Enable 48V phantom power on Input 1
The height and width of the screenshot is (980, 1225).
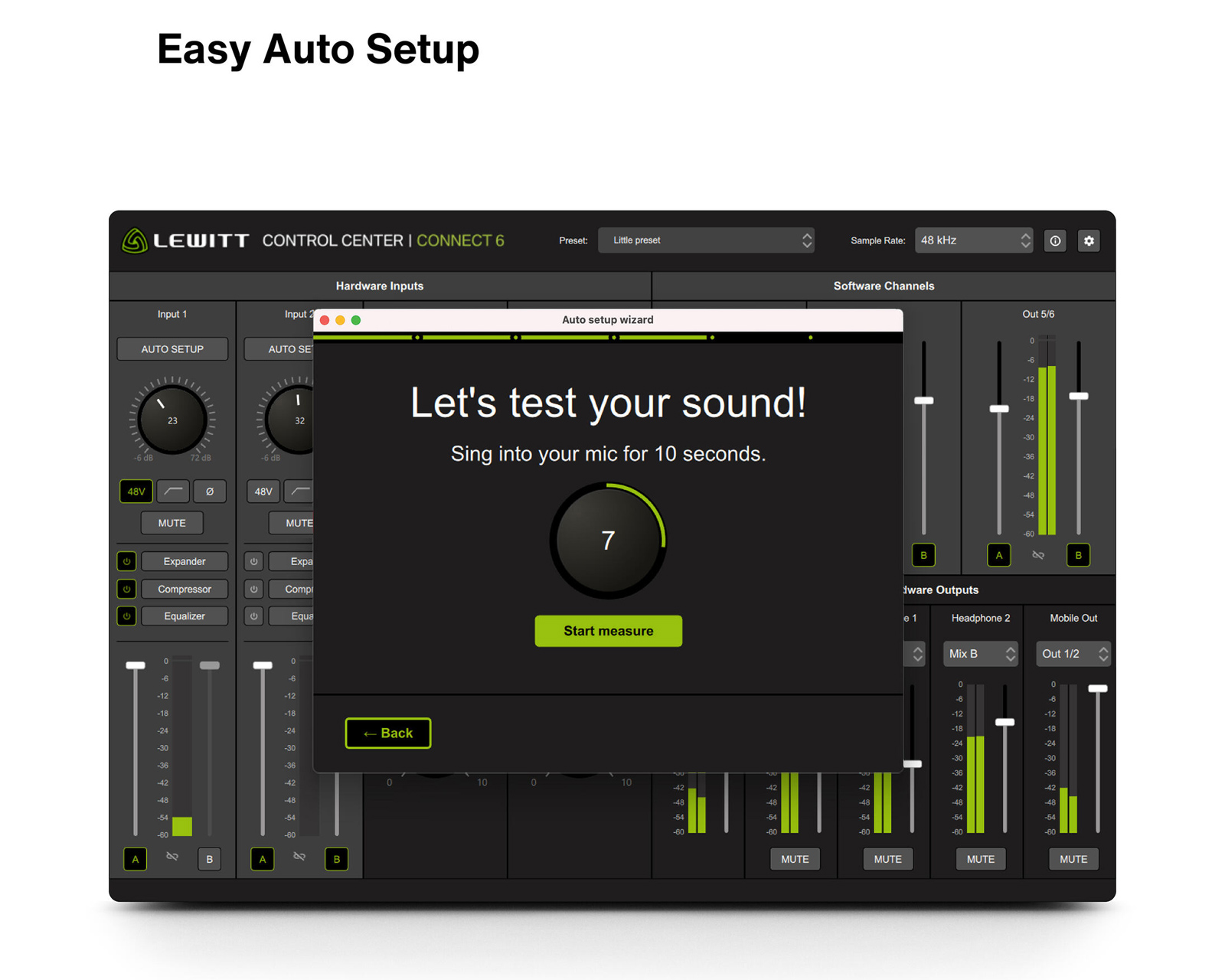point(136,492)
